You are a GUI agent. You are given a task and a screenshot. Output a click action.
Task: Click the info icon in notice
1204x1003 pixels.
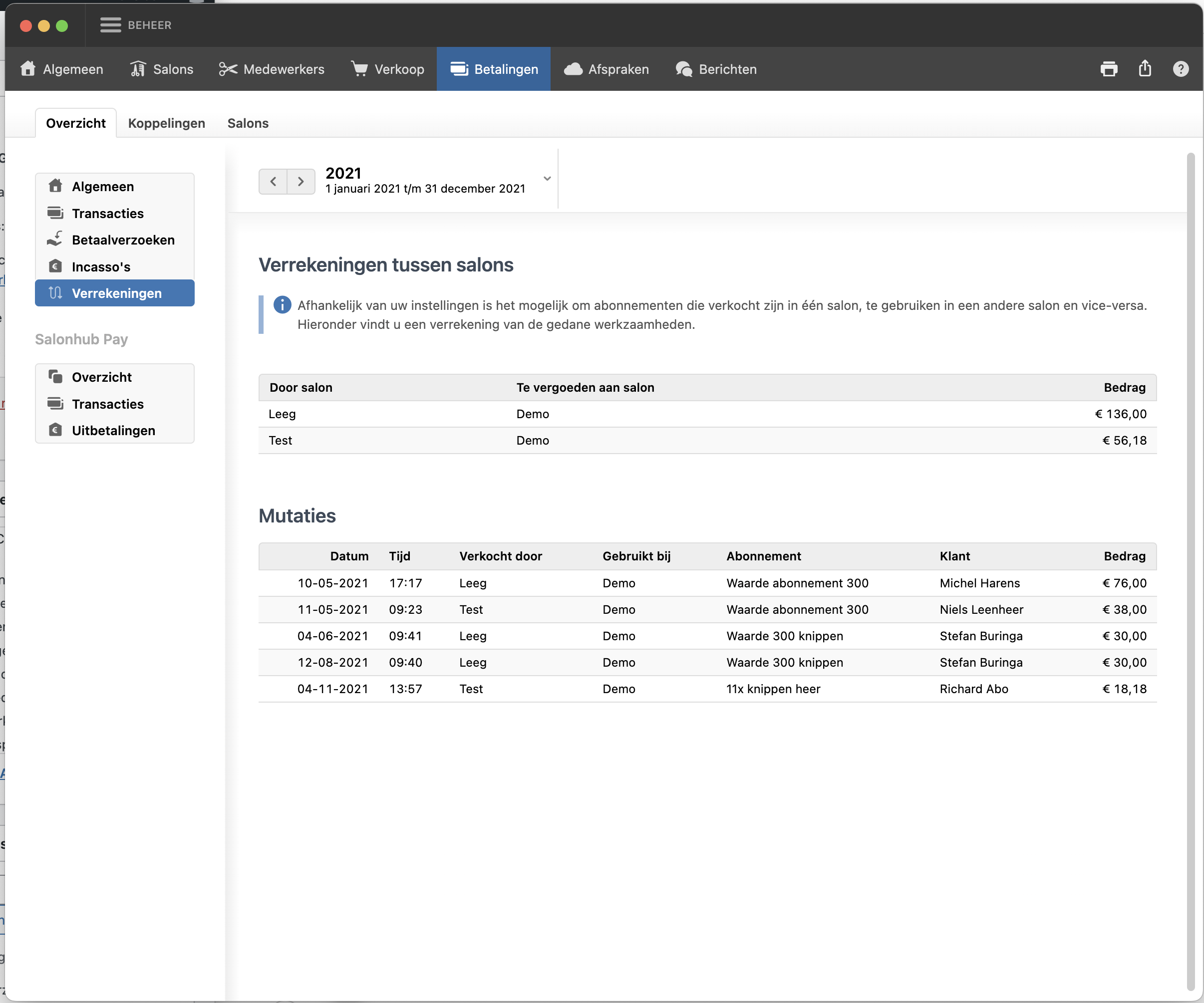click(282, 305)
